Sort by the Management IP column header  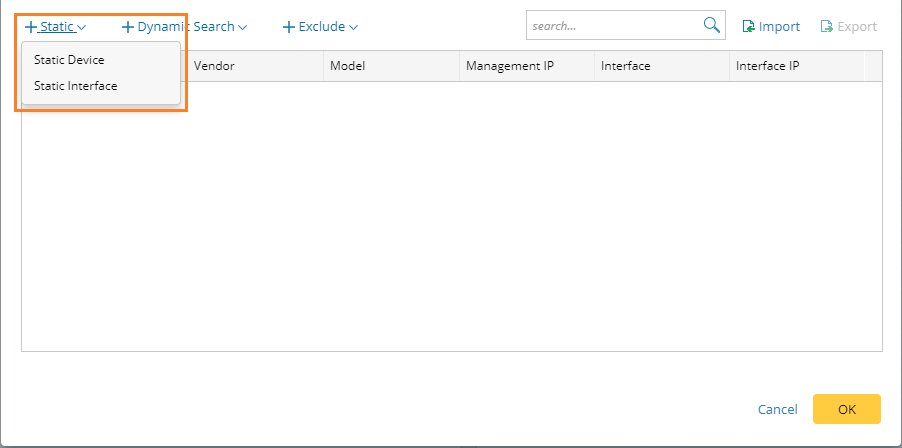pos(510,66)
